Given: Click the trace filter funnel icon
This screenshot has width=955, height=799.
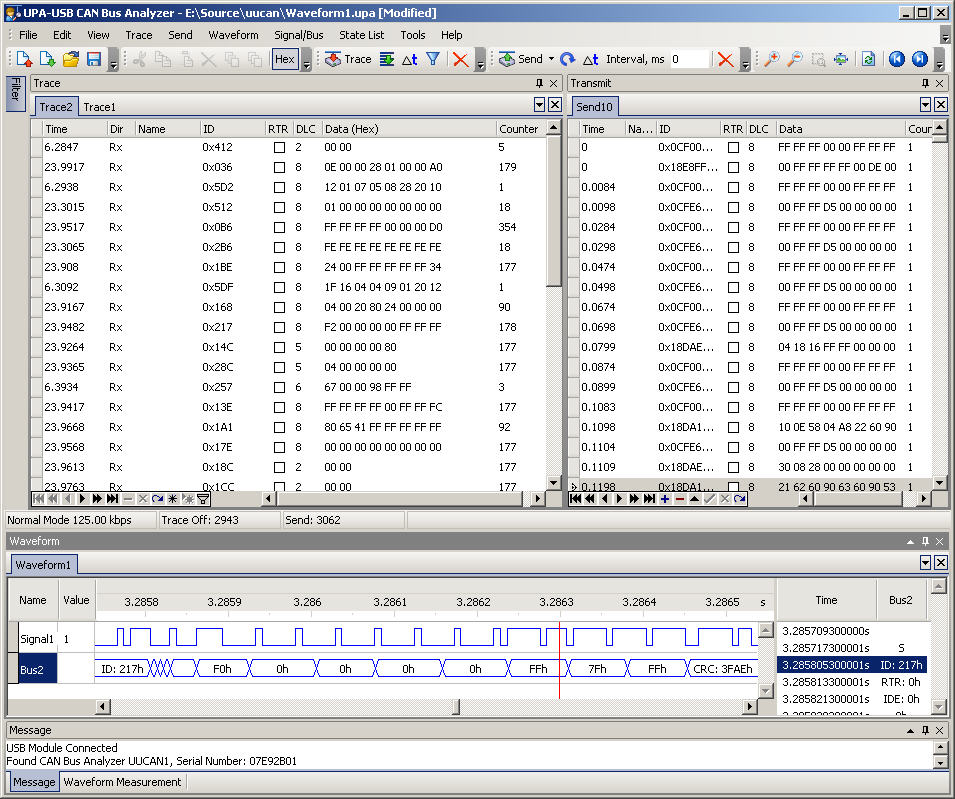Looking at the screenshot, I should [x=433, y=60].
